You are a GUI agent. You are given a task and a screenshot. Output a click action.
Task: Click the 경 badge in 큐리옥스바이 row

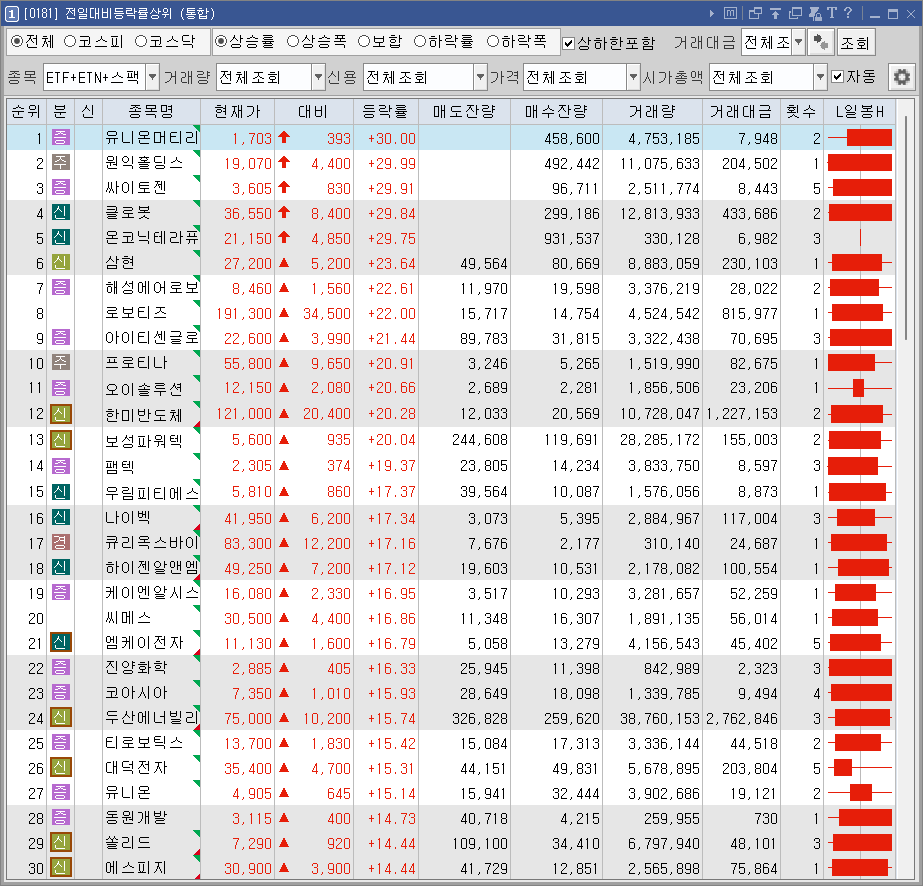coord(61,542)
